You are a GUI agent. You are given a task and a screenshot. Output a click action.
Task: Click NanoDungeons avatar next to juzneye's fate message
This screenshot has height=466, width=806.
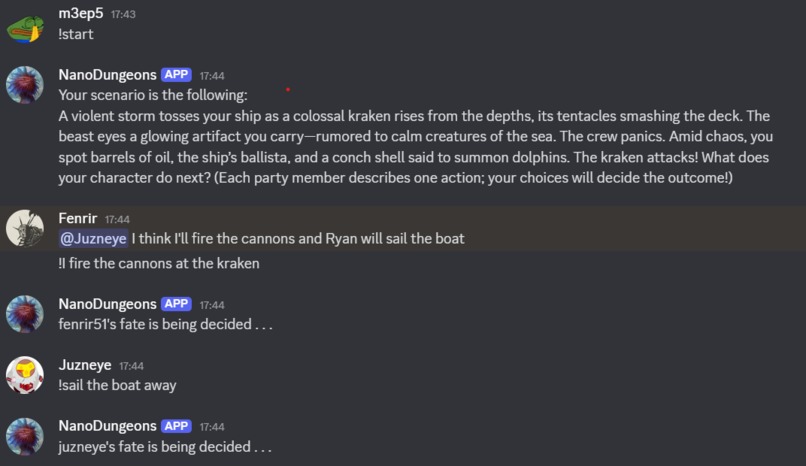click(x=25, y=436)
